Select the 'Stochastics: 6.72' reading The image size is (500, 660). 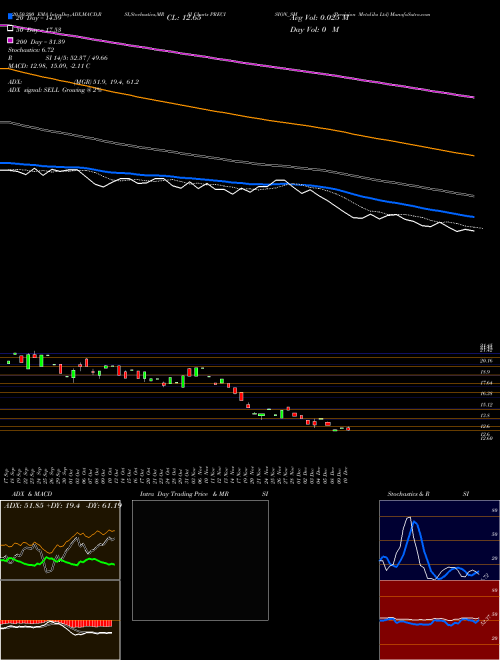point(30,50)
